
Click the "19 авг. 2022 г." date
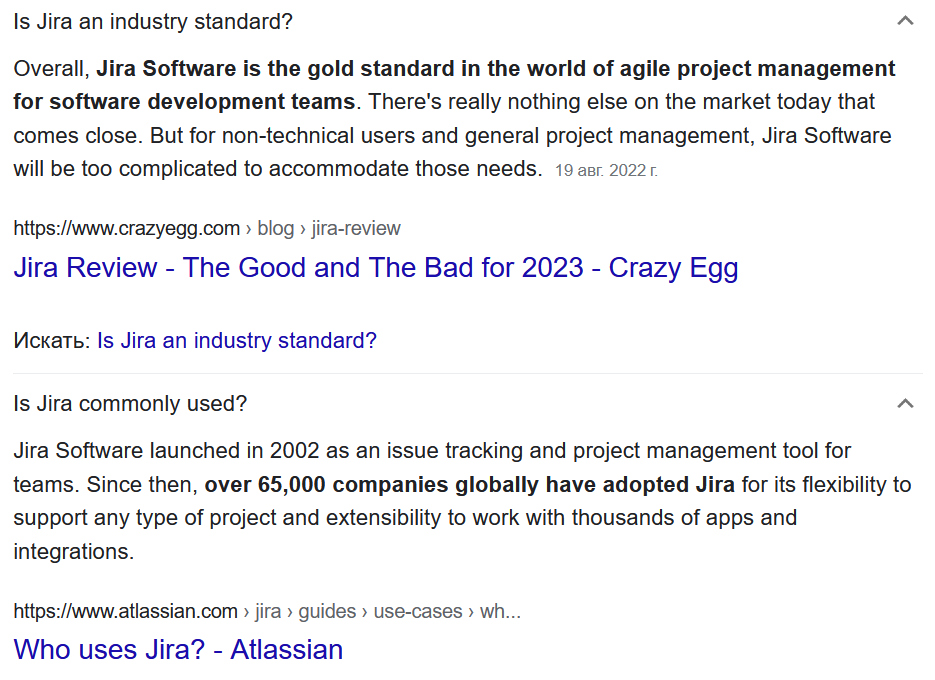pyautogui.click(x=606, y=170)
